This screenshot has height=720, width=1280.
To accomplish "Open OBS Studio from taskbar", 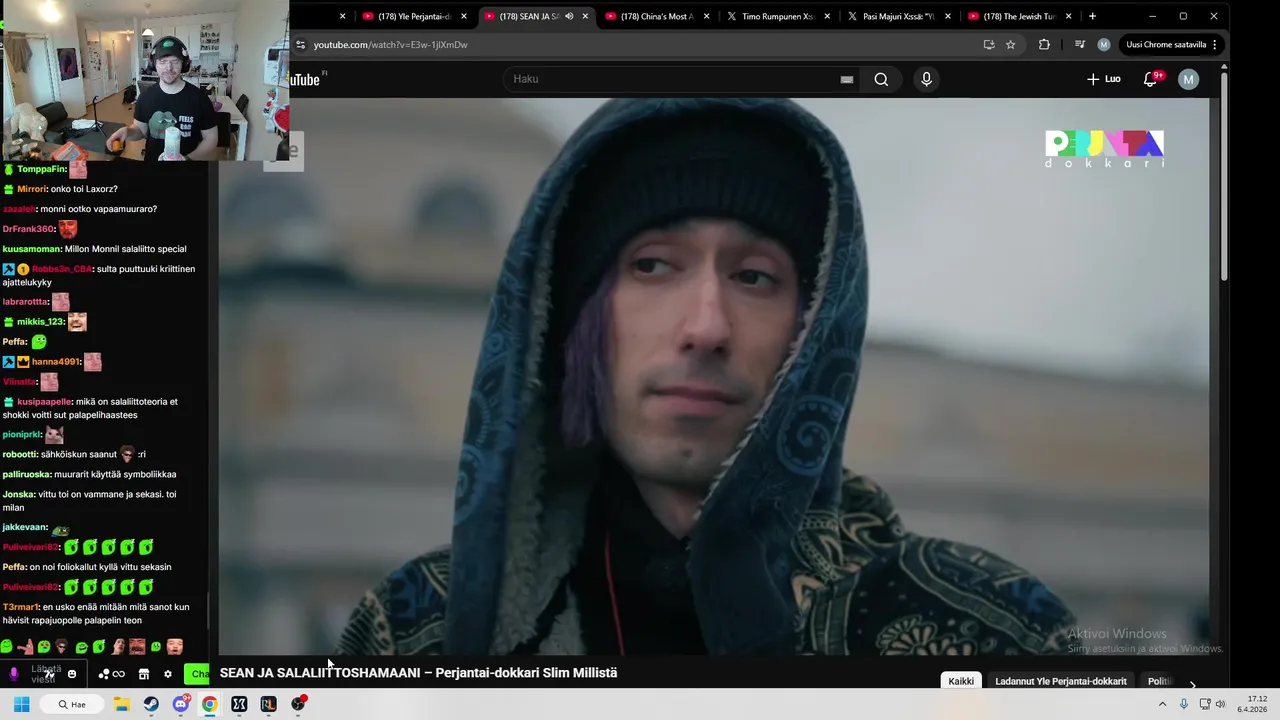I will tap(298, 704).
